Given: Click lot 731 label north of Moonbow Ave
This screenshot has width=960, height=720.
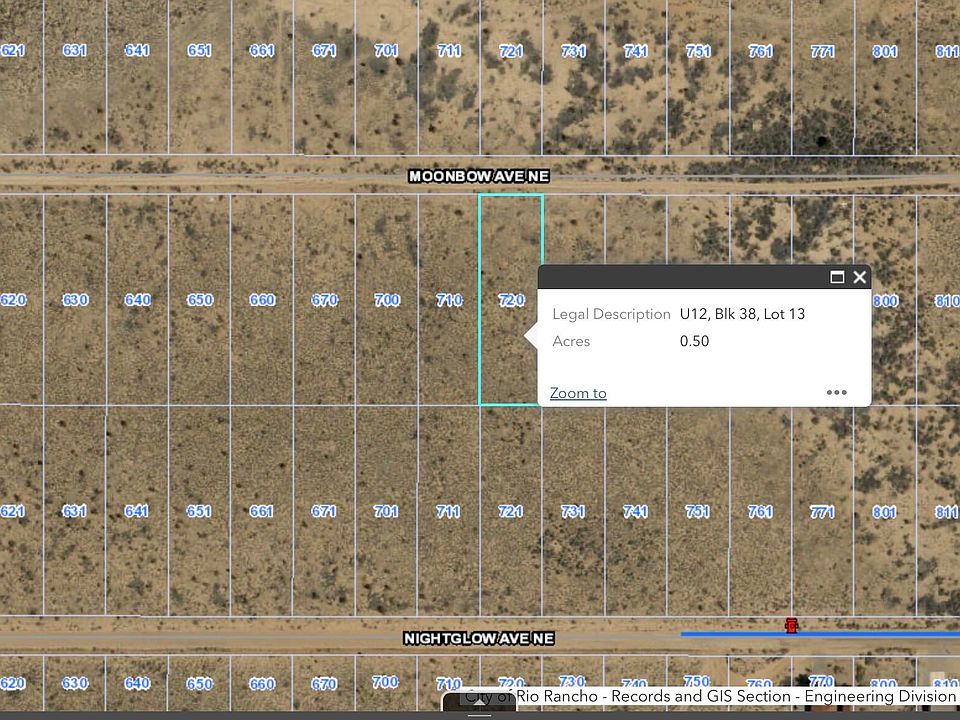Looking at the screenshot, I should [573, 51].
